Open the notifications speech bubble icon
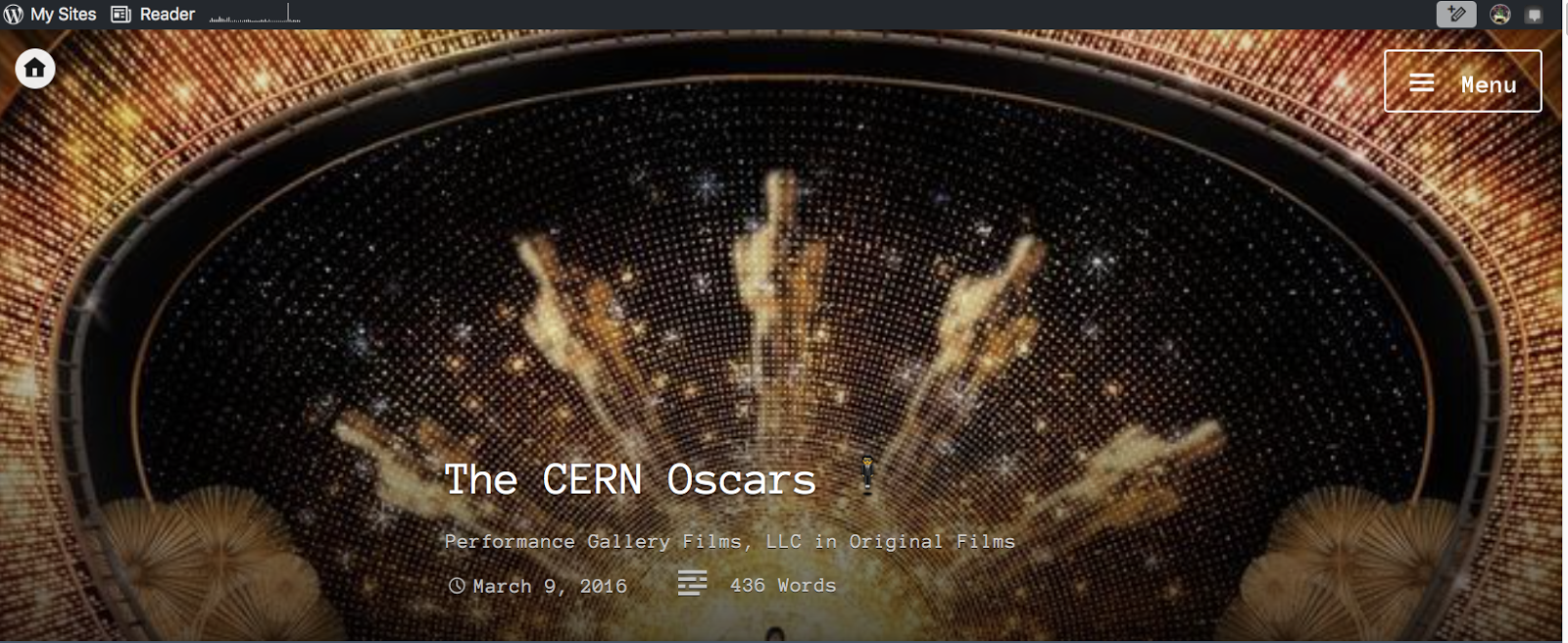 [x=1535, y=16]
